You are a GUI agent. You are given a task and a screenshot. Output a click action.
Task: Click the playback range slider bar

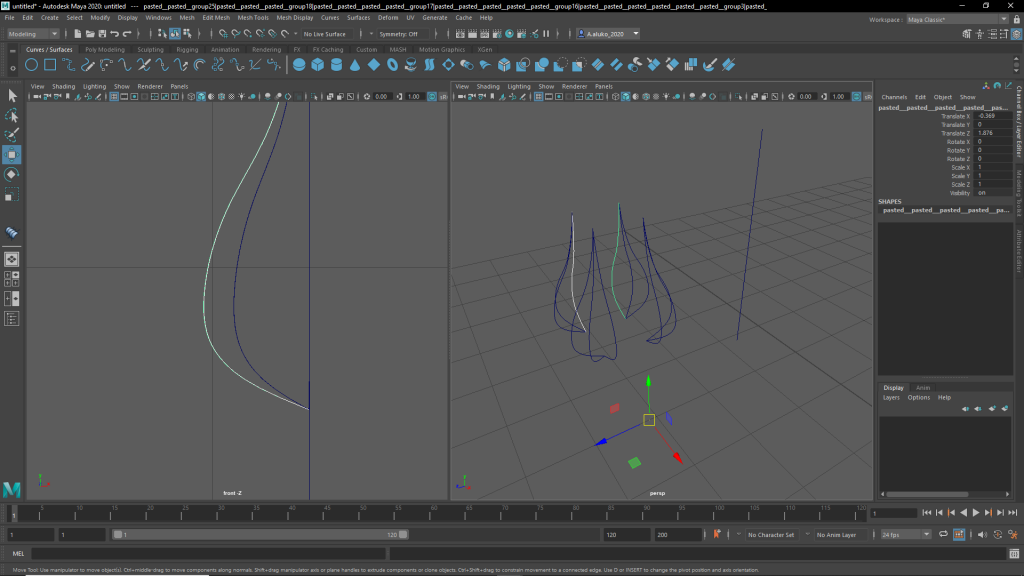258,535
